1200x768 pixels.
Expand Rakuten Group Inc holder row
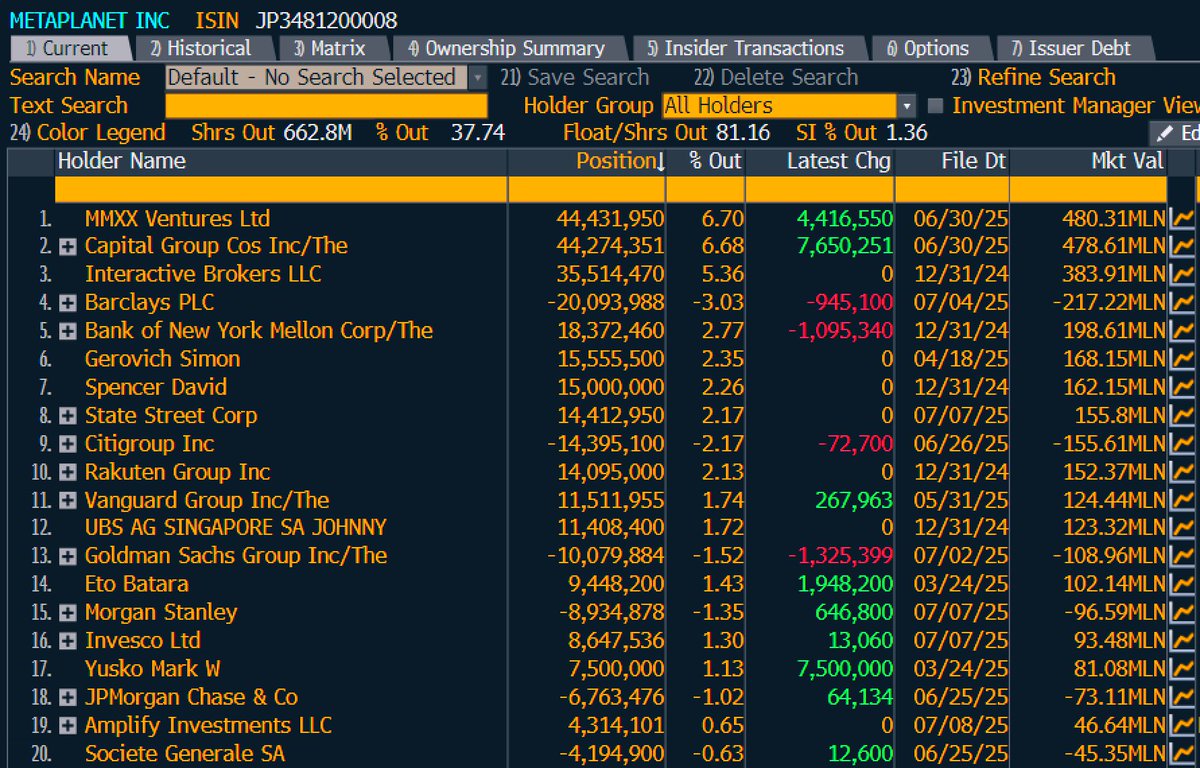[68, 472]
